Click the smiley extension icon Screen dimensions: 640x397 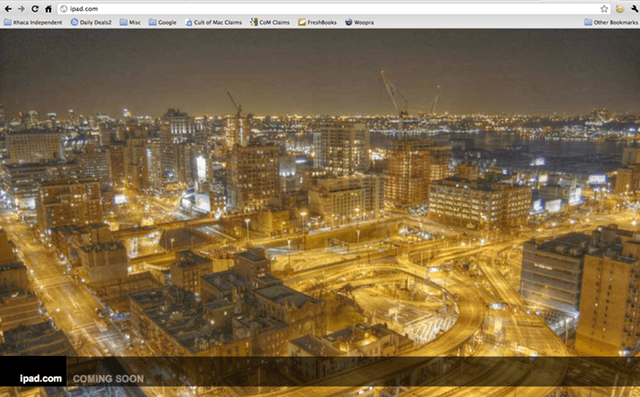click(x=620, y=9)
